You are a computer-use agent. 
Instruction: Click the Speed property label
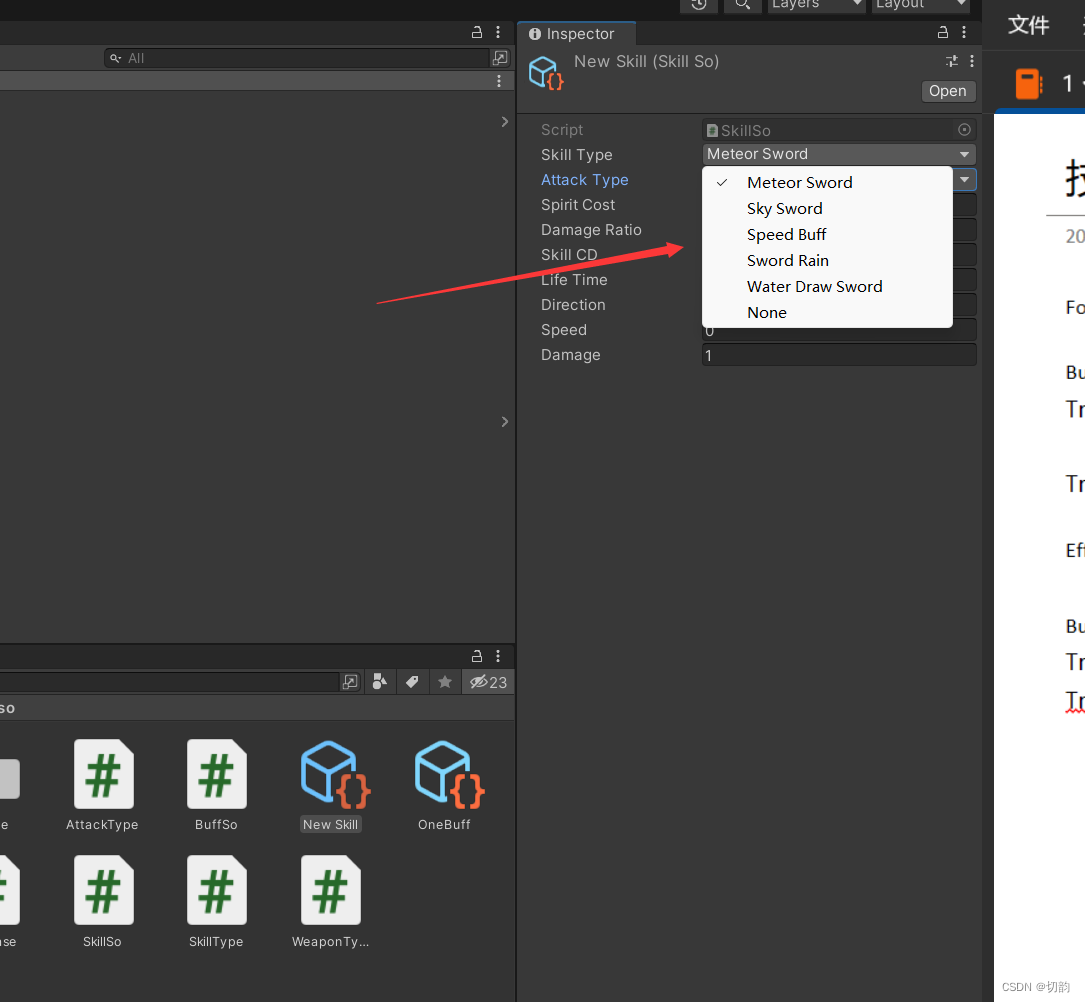tap(564, 330)
